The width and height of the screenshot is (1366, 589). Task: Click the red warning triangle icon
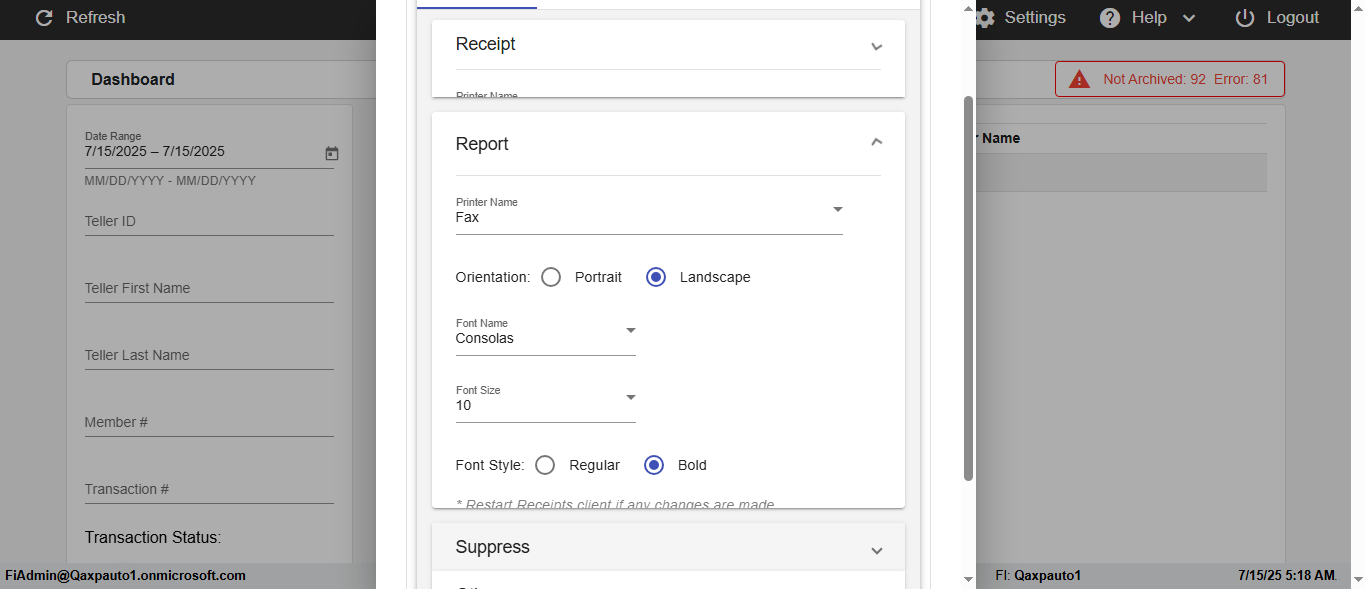click(1079, 80)
